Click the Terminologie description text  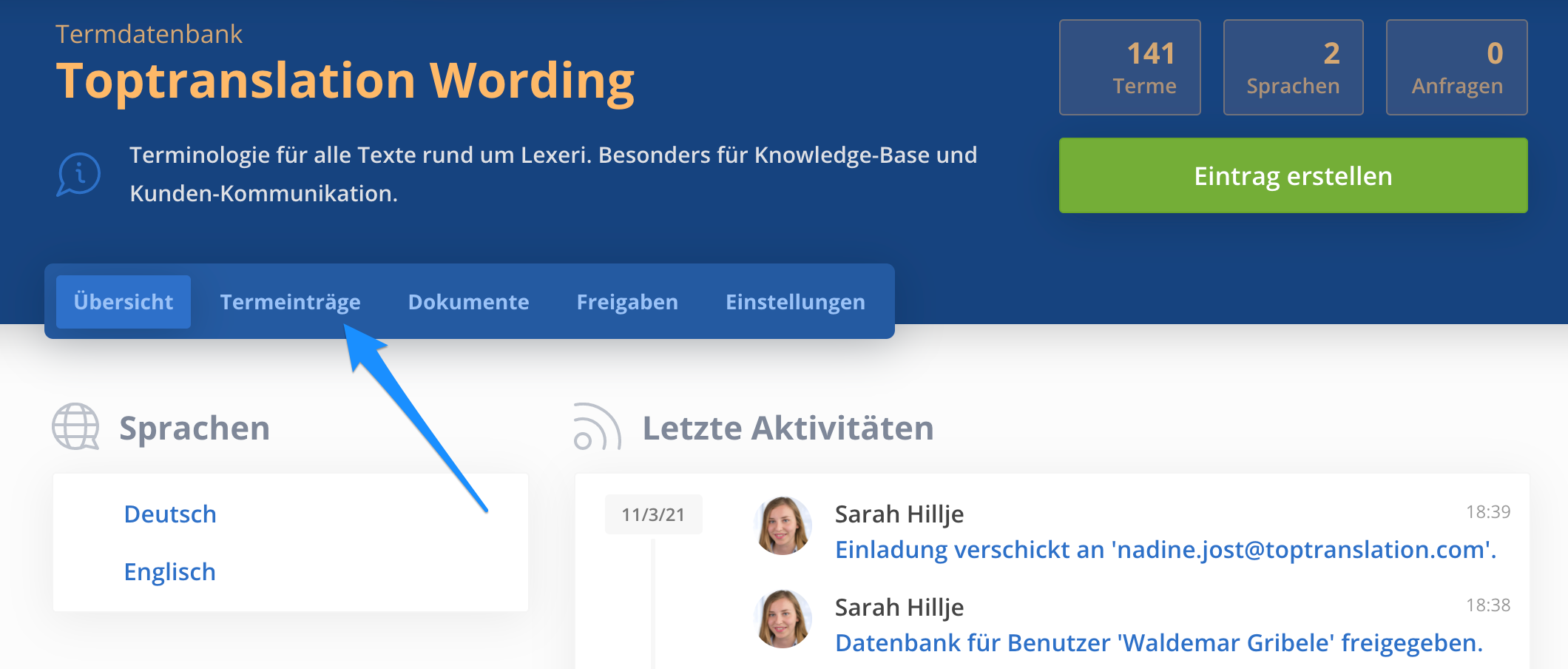click(x=553, y=174)
